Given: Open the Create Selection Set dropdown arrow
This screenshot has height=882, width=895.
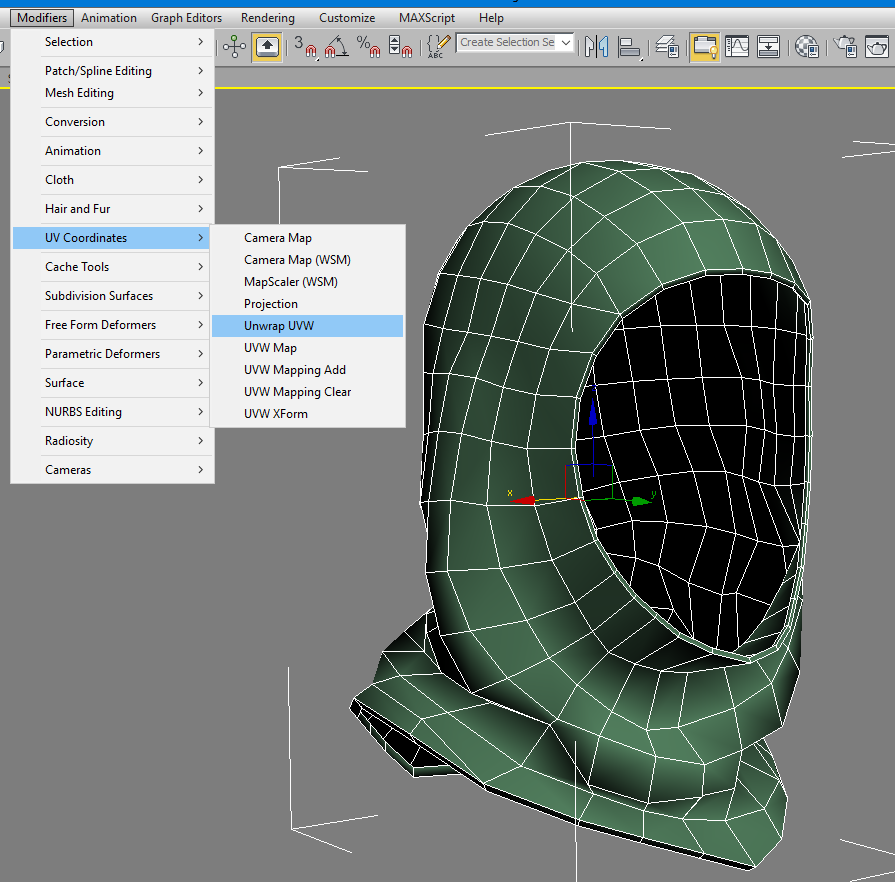Looking at the screenshot, I should [x=566, y=43].
